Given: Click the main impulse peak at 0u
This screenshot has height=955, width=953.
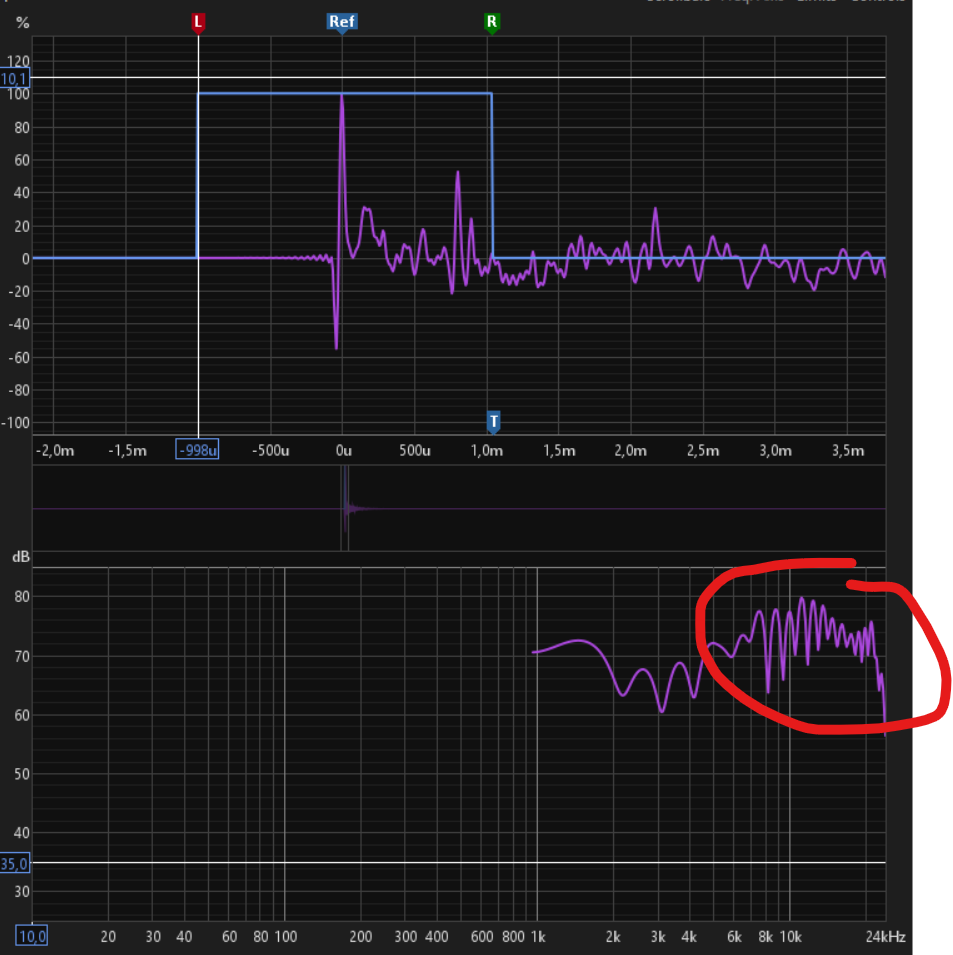Looking at the screenshot, I should (342, 96).
